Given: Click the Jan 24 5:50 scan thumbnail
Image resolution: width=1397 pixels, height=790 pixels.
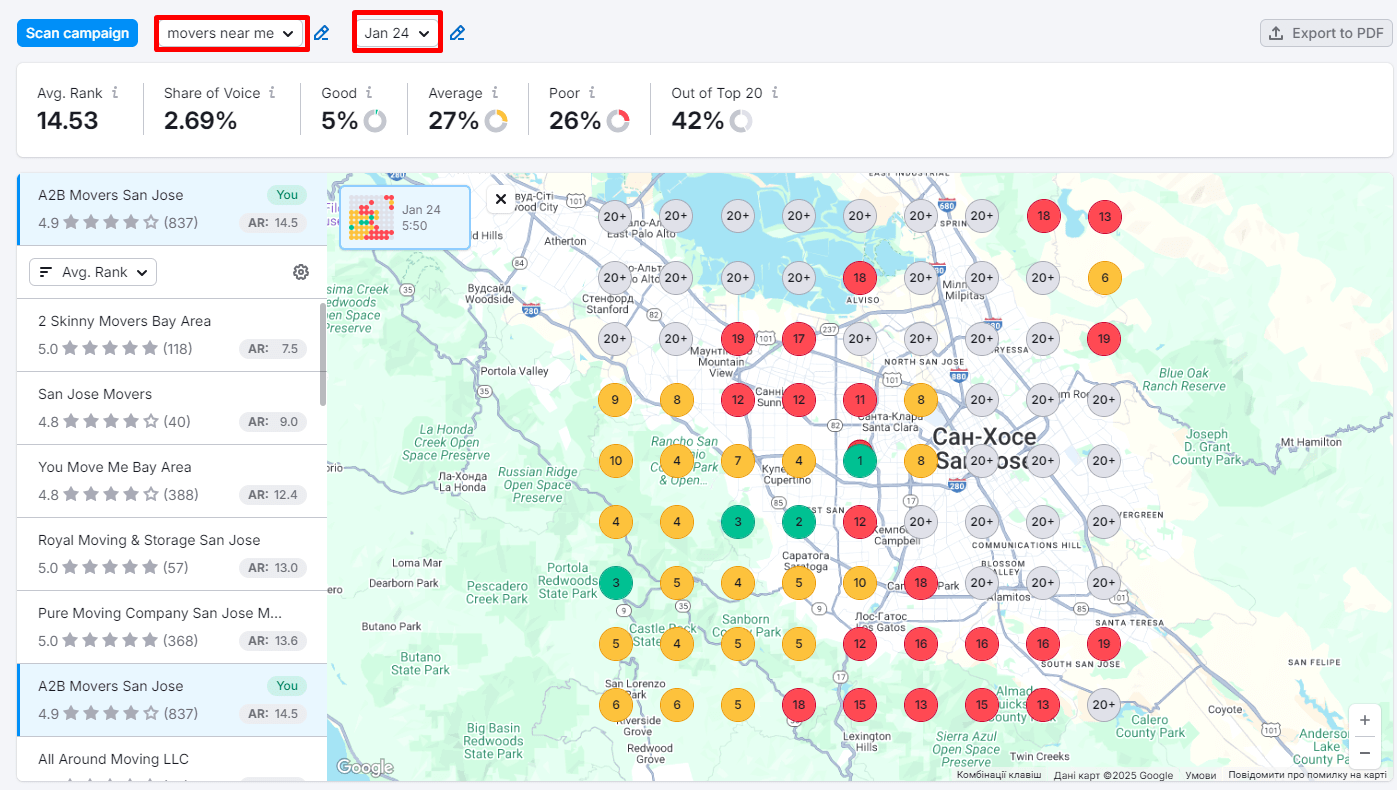Looking at the screenshot, I should click(405, 217).
